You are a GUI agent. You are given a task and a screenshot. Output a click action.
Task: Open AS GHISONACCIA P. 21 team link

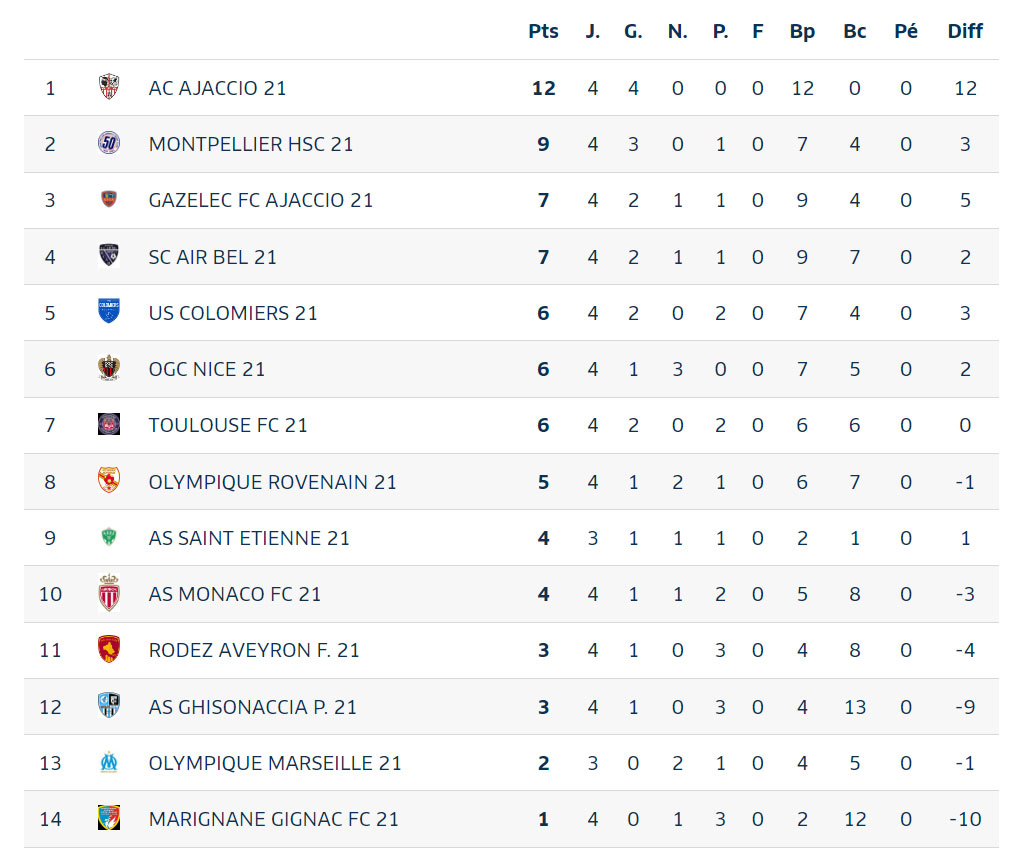click(253, 707)
